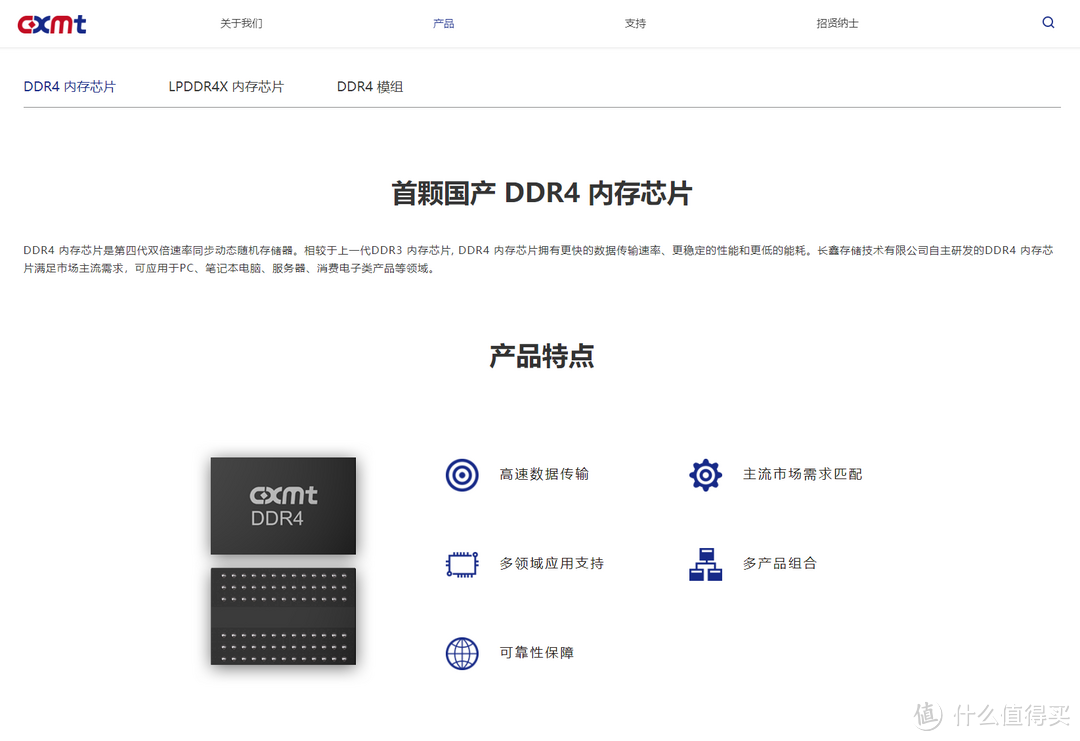Image resolution: width=1080 pixels, height=741 pixels.
Task: Click the DDR4 memory module photo
Action: (282, 617)
